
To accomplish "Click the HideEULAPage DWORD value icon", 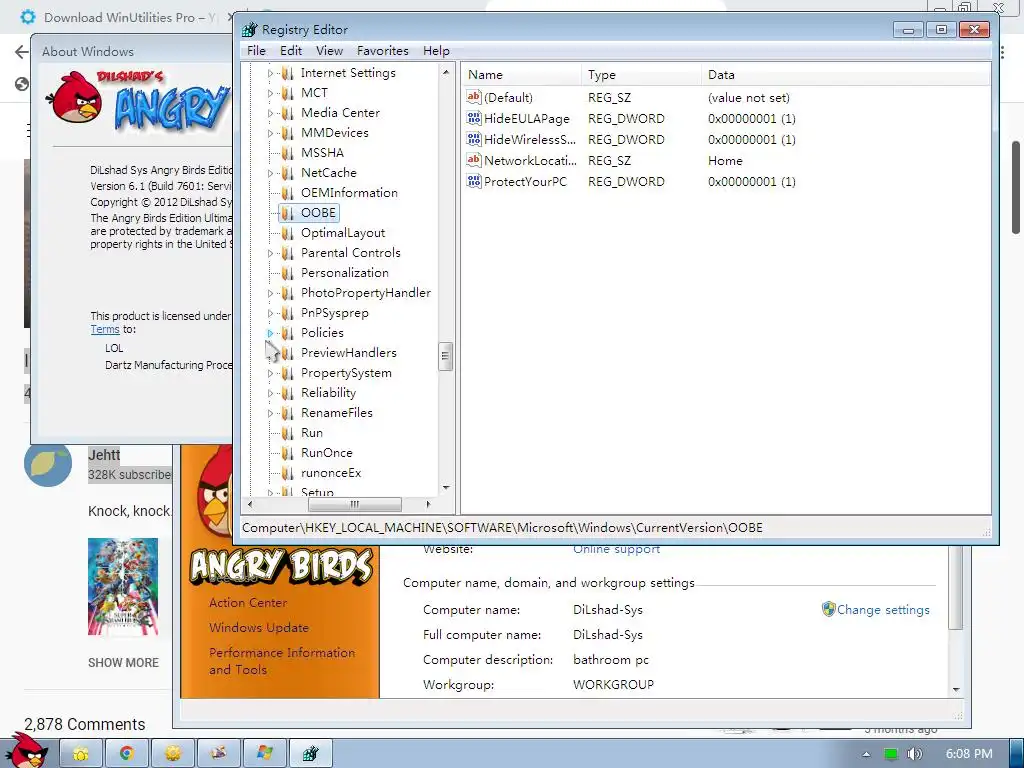I will (x=473, y=118).
